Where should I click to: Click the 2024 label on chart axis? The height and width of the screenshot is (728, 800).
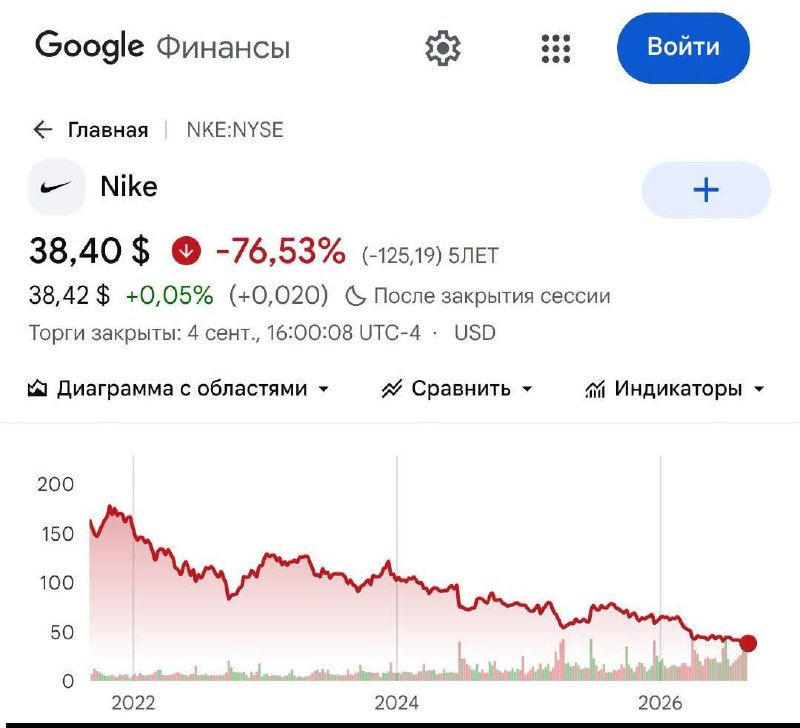(396, 703)
